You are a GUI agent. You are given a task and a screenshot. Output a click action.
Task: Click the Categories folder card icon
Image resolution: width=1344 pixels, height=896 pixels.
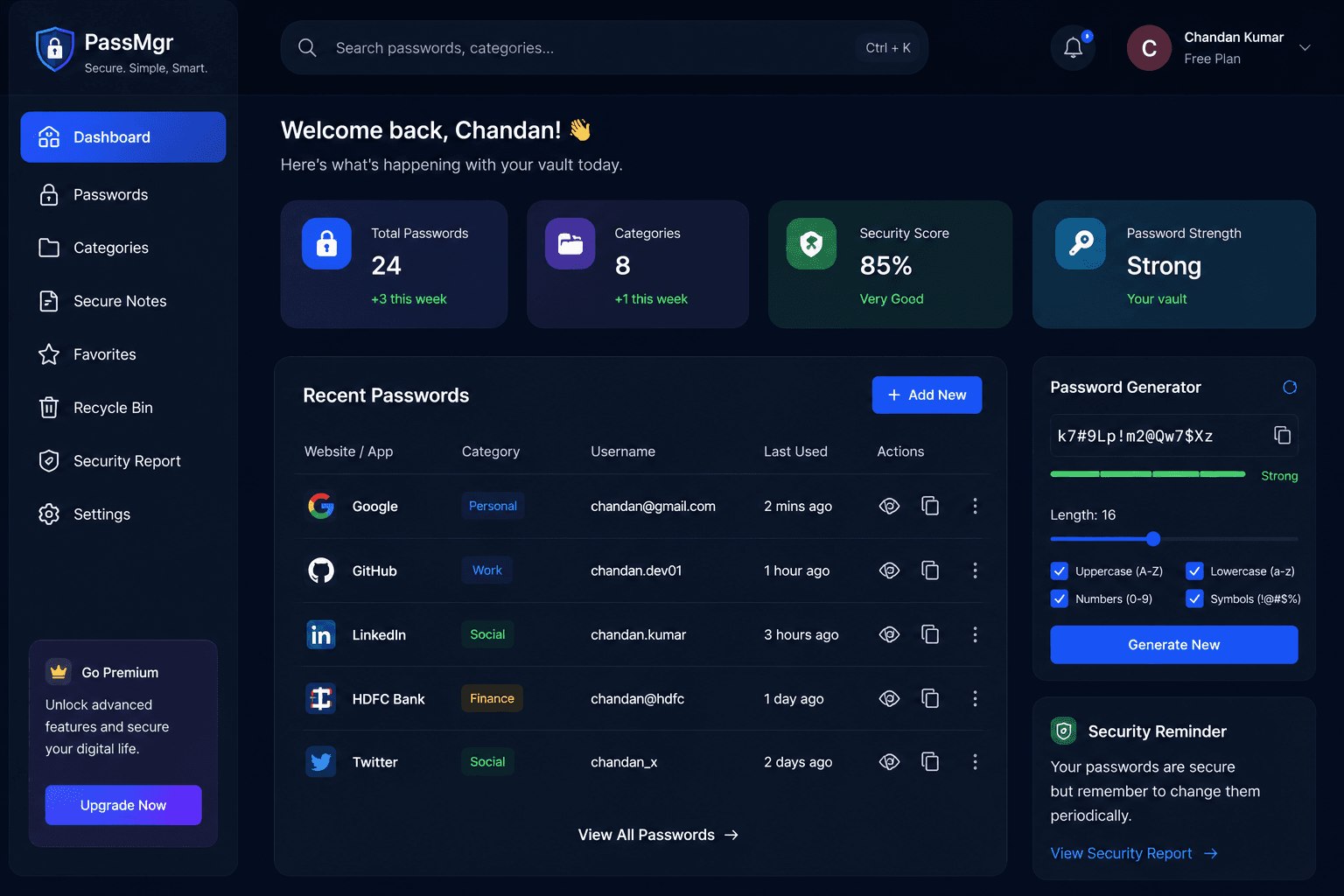(x=570, y=243)
